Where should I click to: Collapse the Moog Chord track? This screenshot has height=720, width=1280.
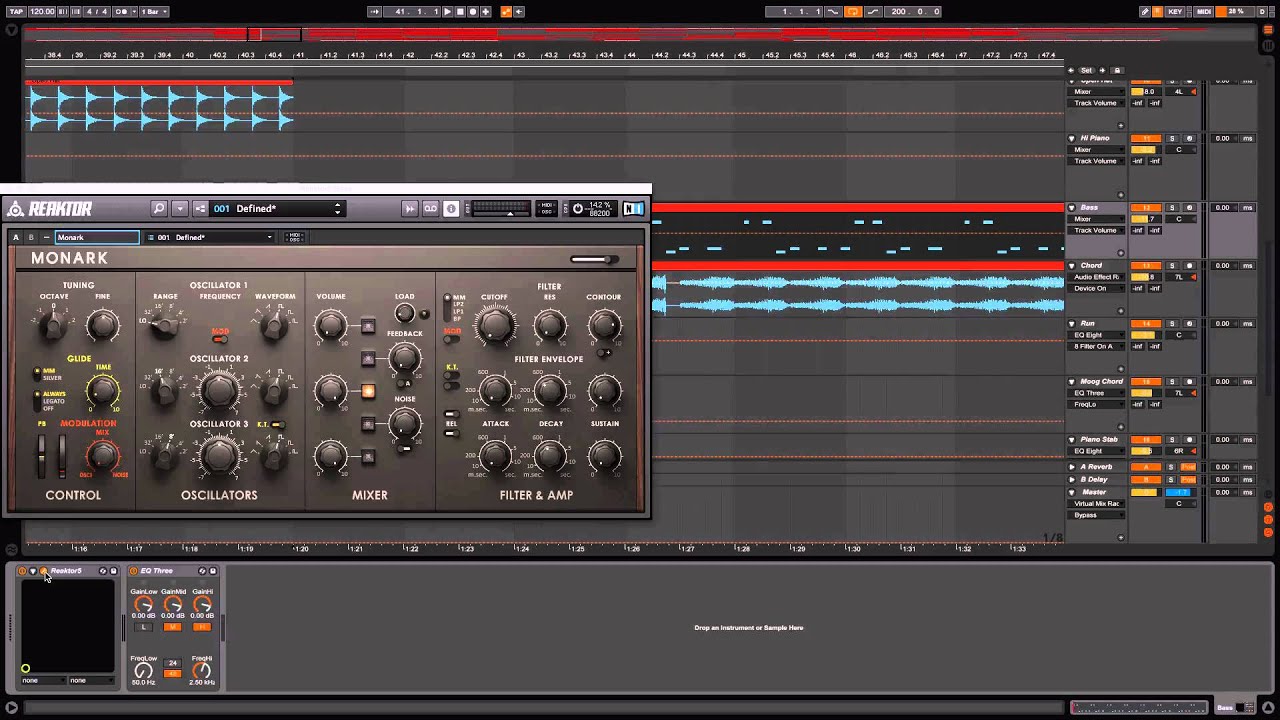point(1072,382)
